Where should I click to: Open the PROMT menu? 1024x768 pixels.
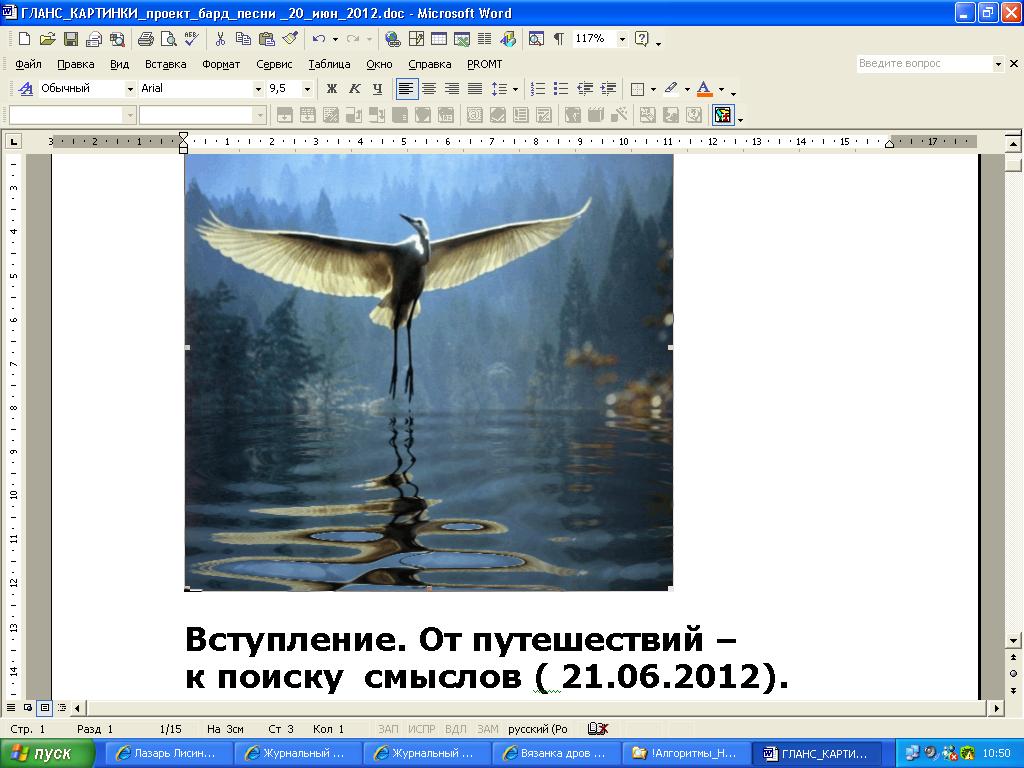point(485,64)
